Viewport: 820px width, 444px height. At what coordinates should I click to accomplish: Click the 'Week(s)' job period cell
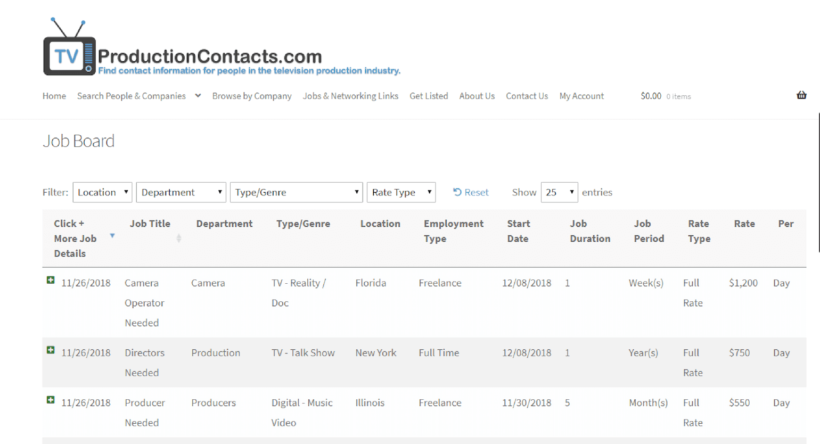click(646, 283)
